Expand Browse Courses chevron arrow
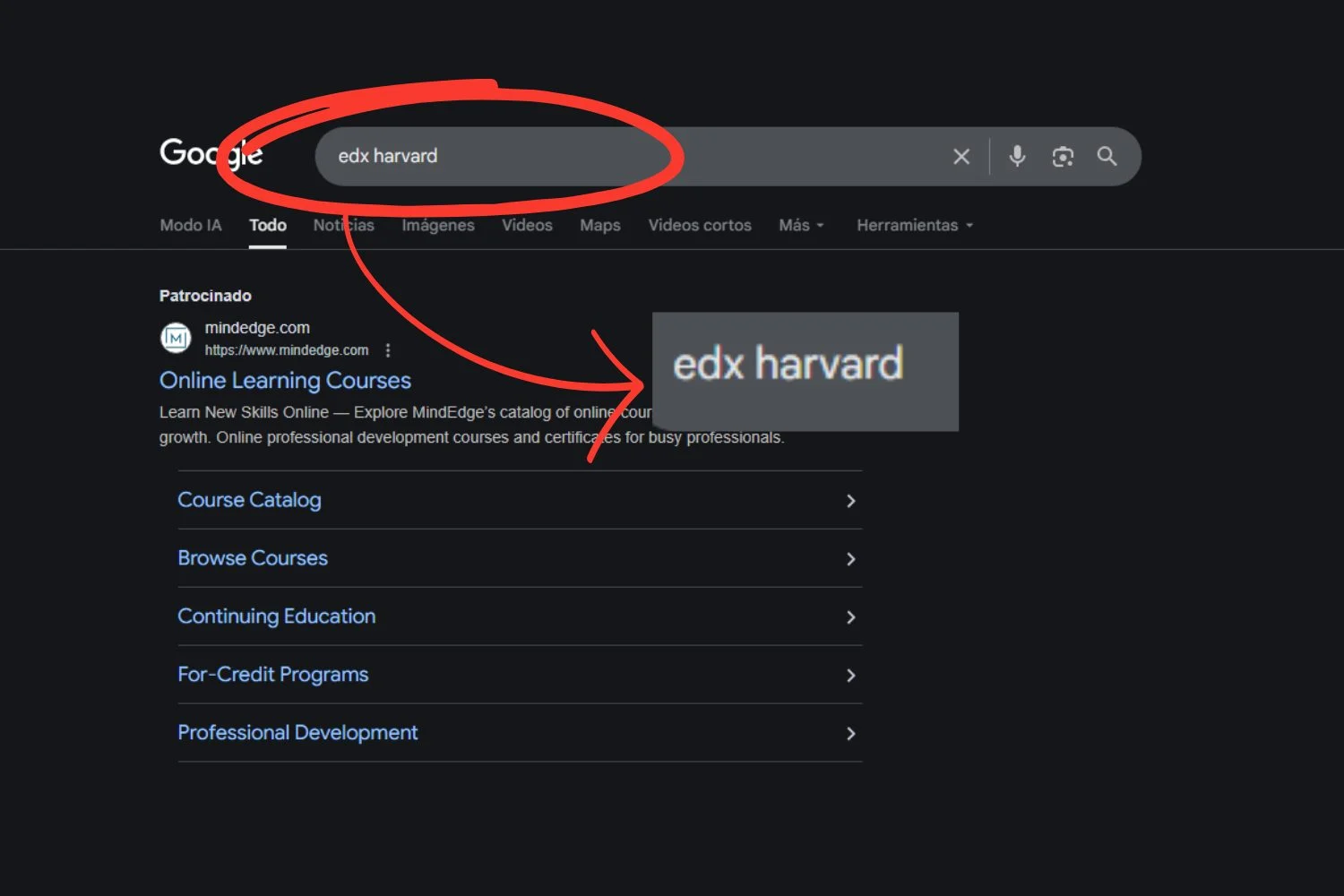The width and height of the screenshot is (1344, 896). pos(850,559)
